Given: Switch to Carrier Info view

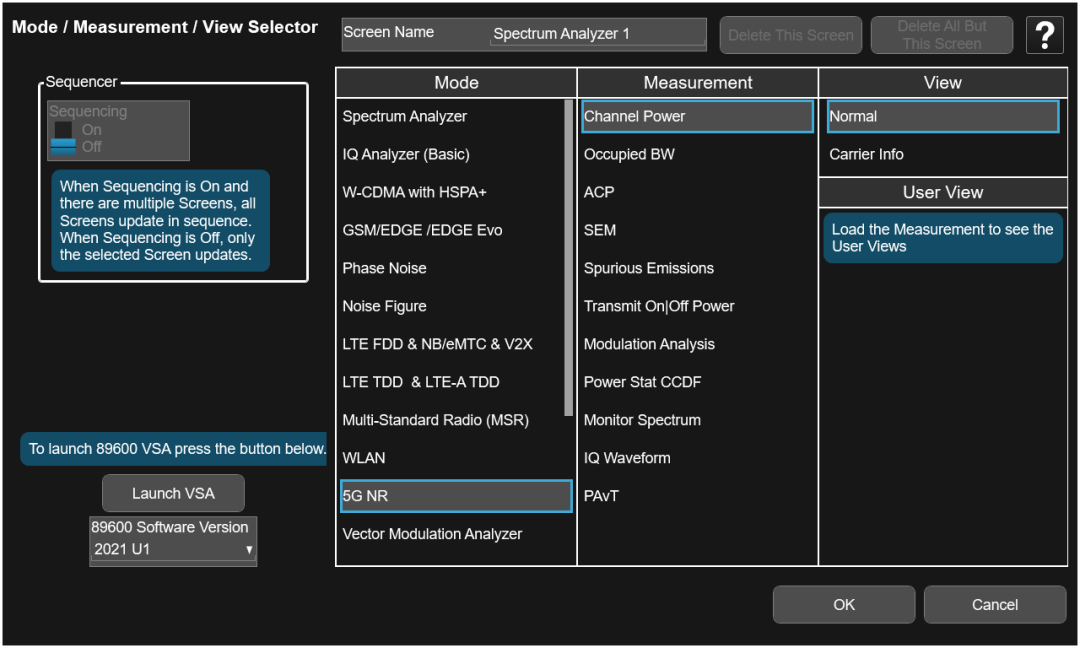Looking at the screenshot, I should (x=866, y=155).
